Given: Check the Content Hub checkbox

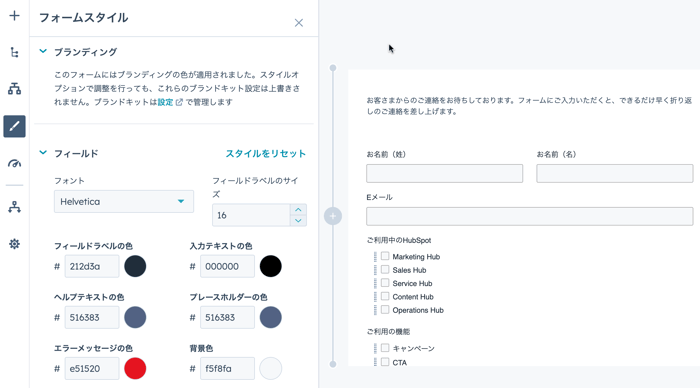Looking at the screenshot, I should tap(385, 296).
